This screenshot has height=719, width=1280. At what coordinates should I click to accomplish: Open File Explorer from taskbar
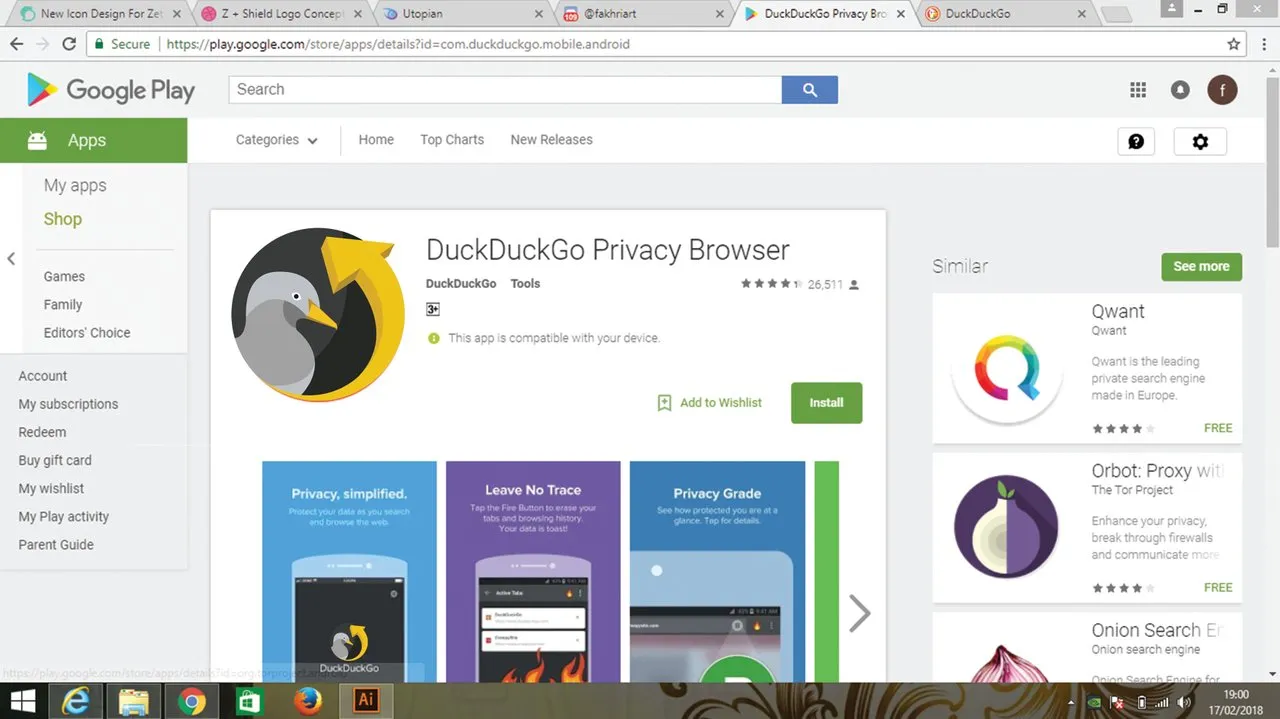point(134,701)
